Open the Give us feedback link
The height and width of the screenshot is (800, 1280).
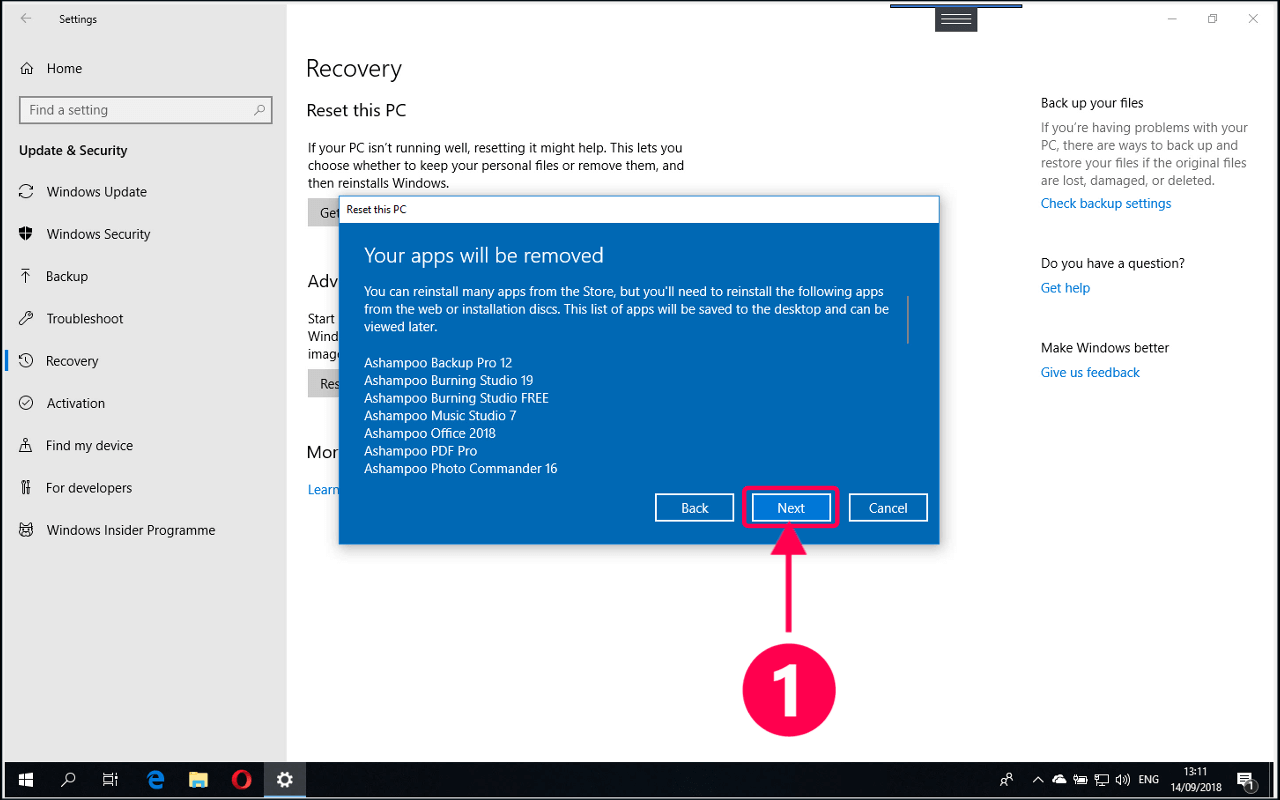1090,373
